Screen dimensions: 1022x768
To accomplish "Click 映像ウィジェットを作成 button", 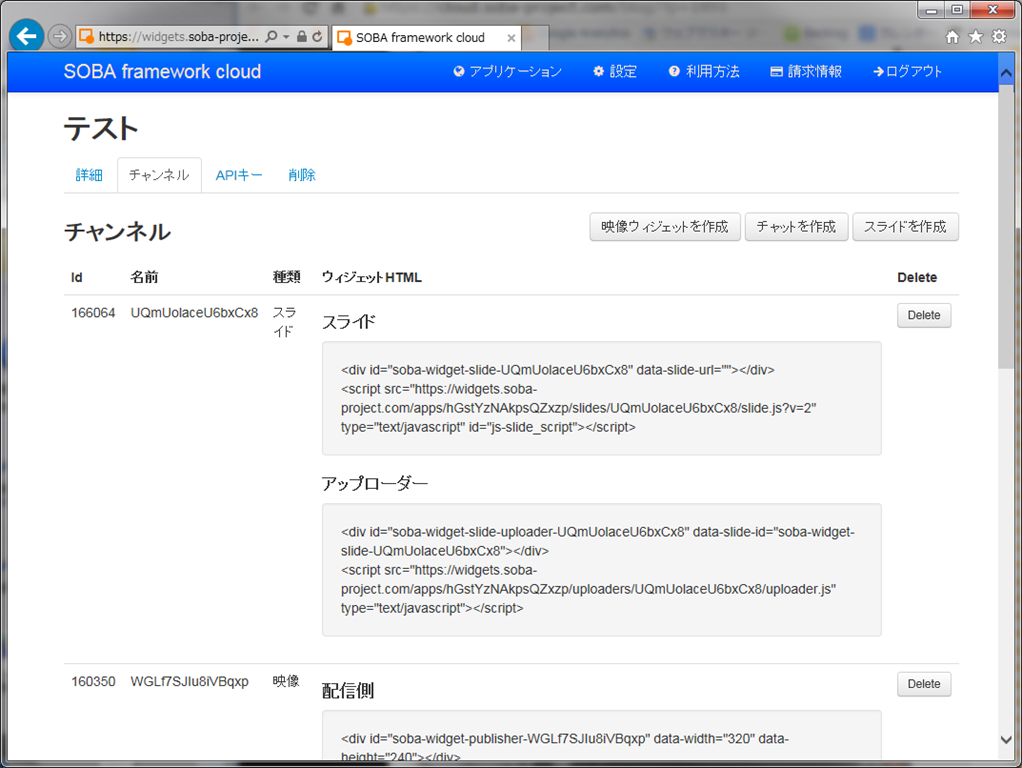I will [x=665, y=227].
